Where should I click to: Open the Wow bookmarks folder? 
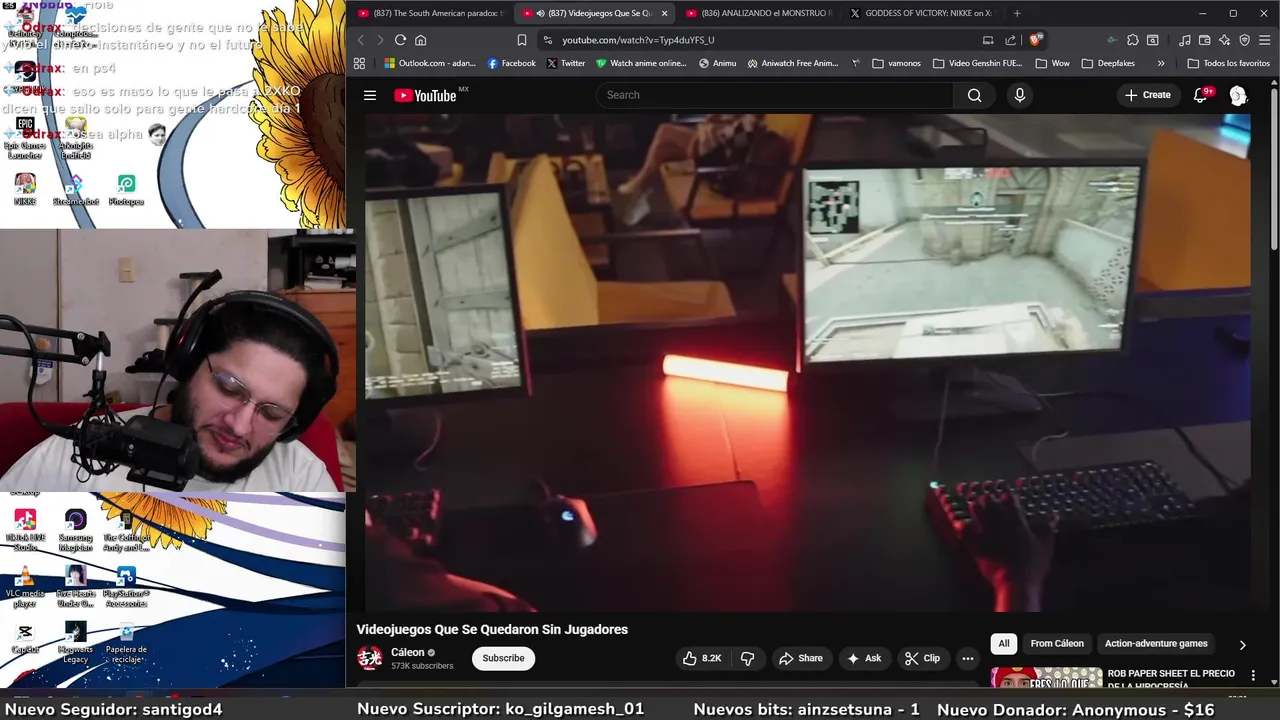1052,63
